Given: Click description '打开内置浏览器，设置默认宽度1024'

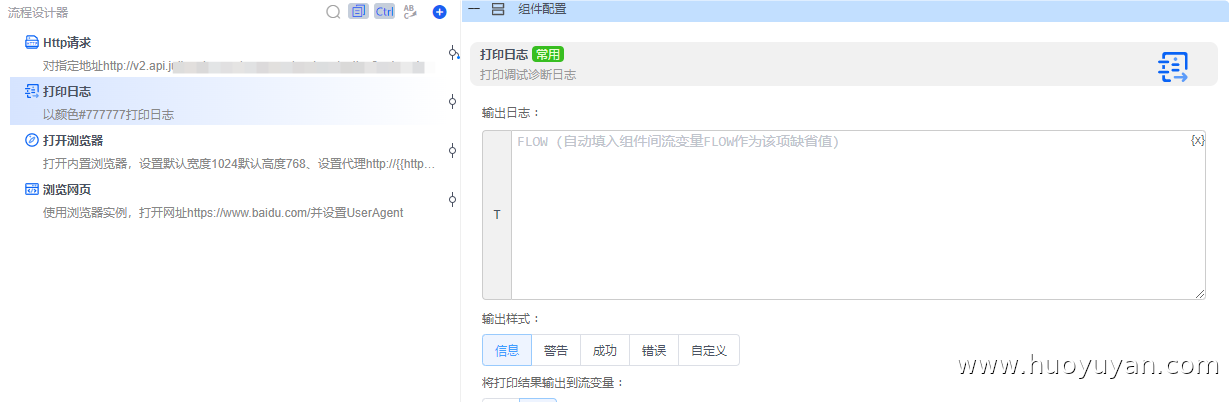Looking at the screenshot, I should [240, 164].
